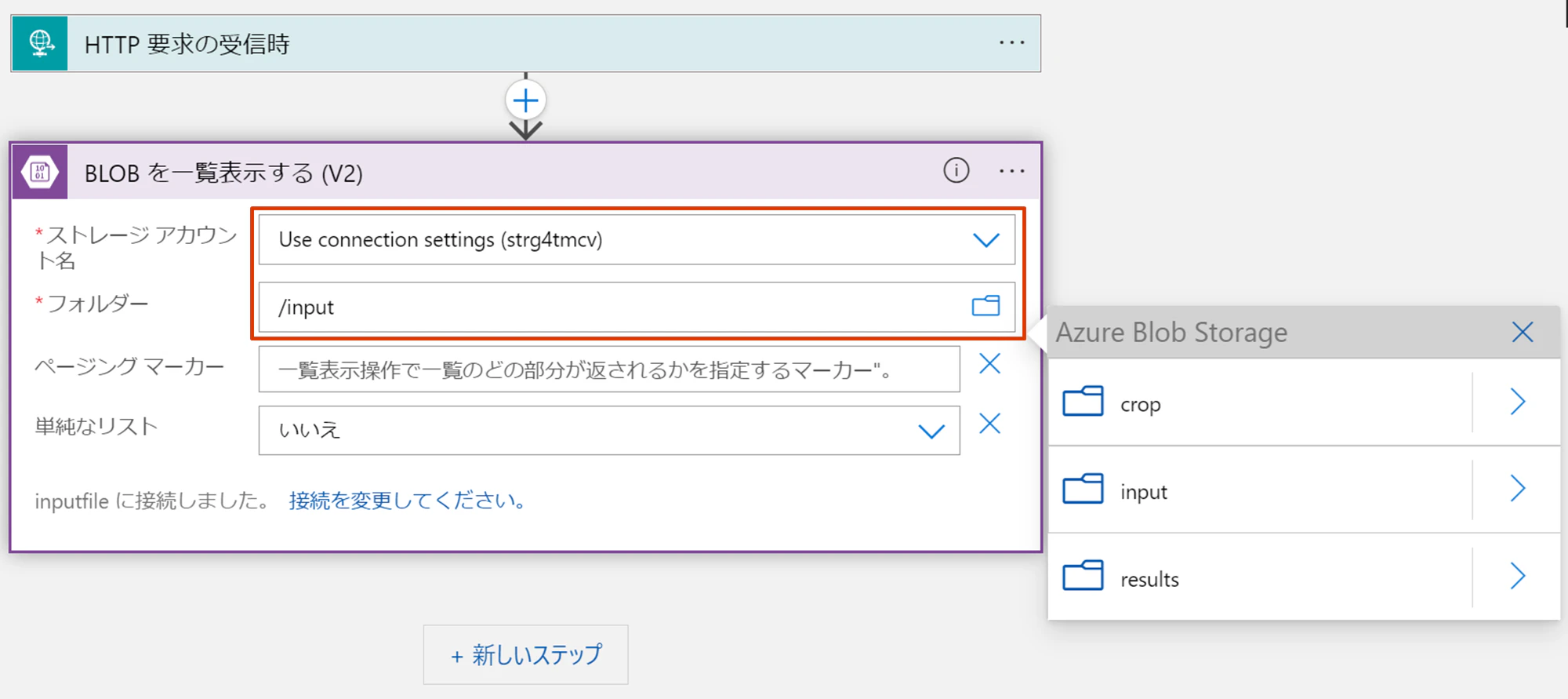Select the crop folder name
This screenshot has width=1568, height=699.
(x=1141, y=405)
